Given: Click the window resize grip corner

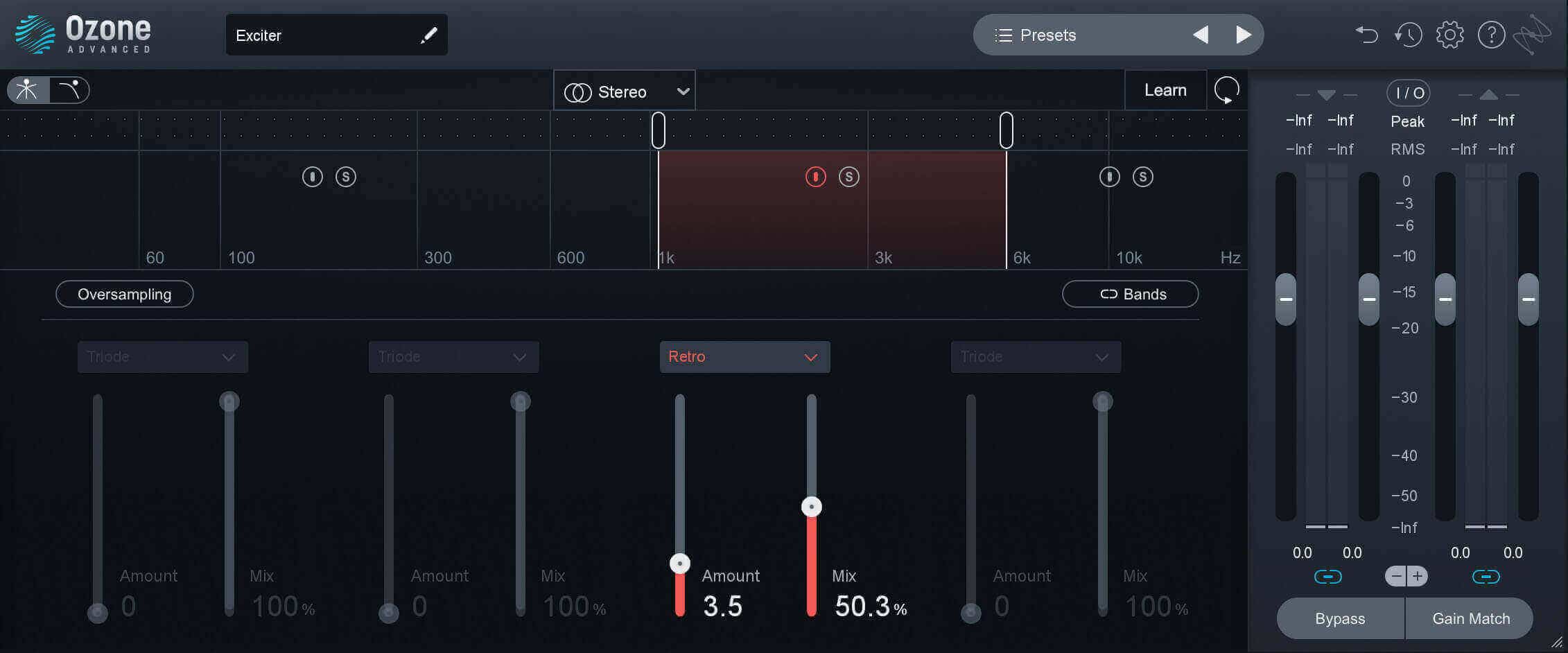Looking at the screenshot, I should [x=1557, y=642].
